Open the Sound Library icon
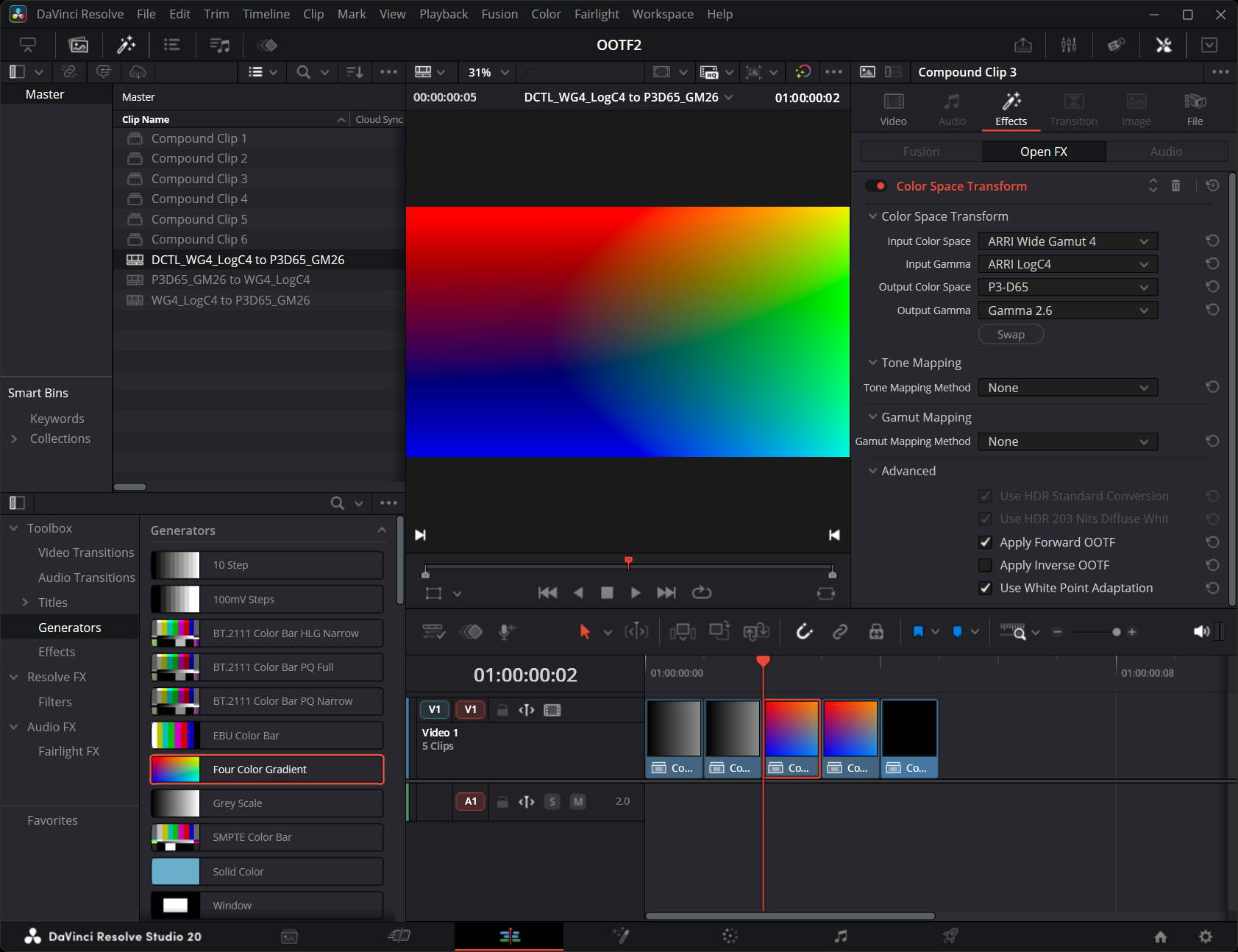Viewport: 1238px width, 952px height. [219, 46]
